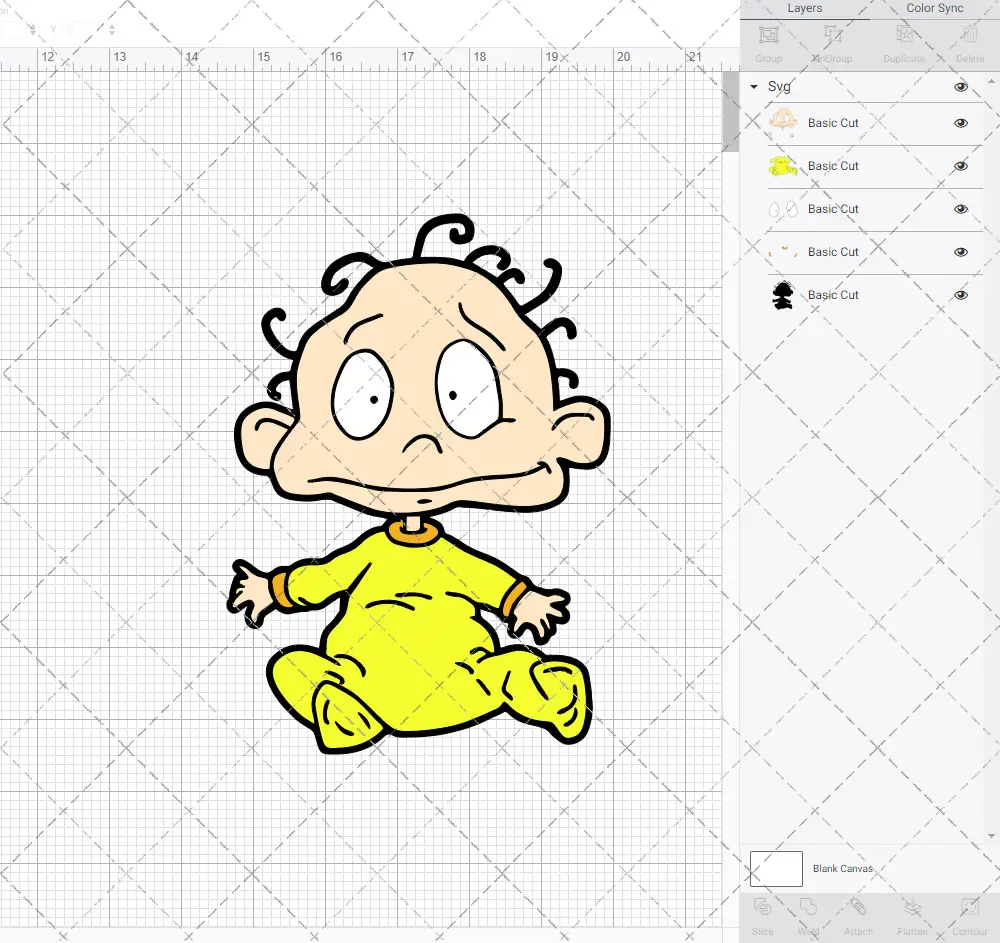The height and width of the screenshot is (943, 1000).
Task: Hide the white eyes Basic Cut layer
Action: [960, 209]
